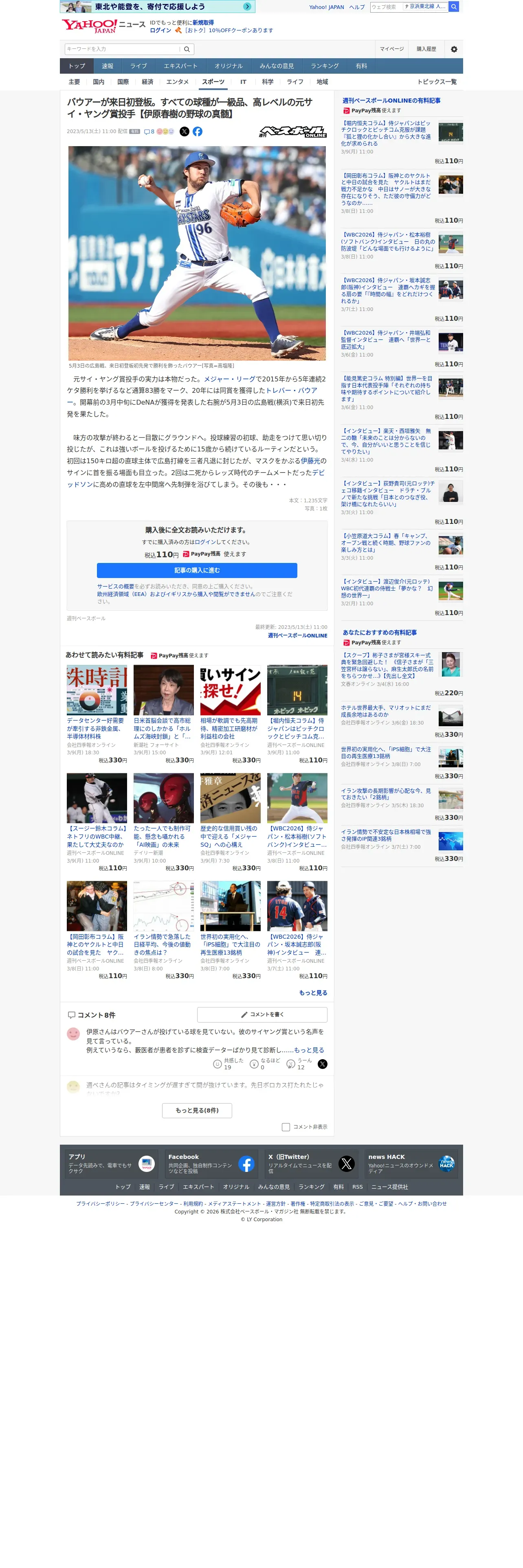
Task: Open the 伊藤光 link in article
Action: coord(310,461)
